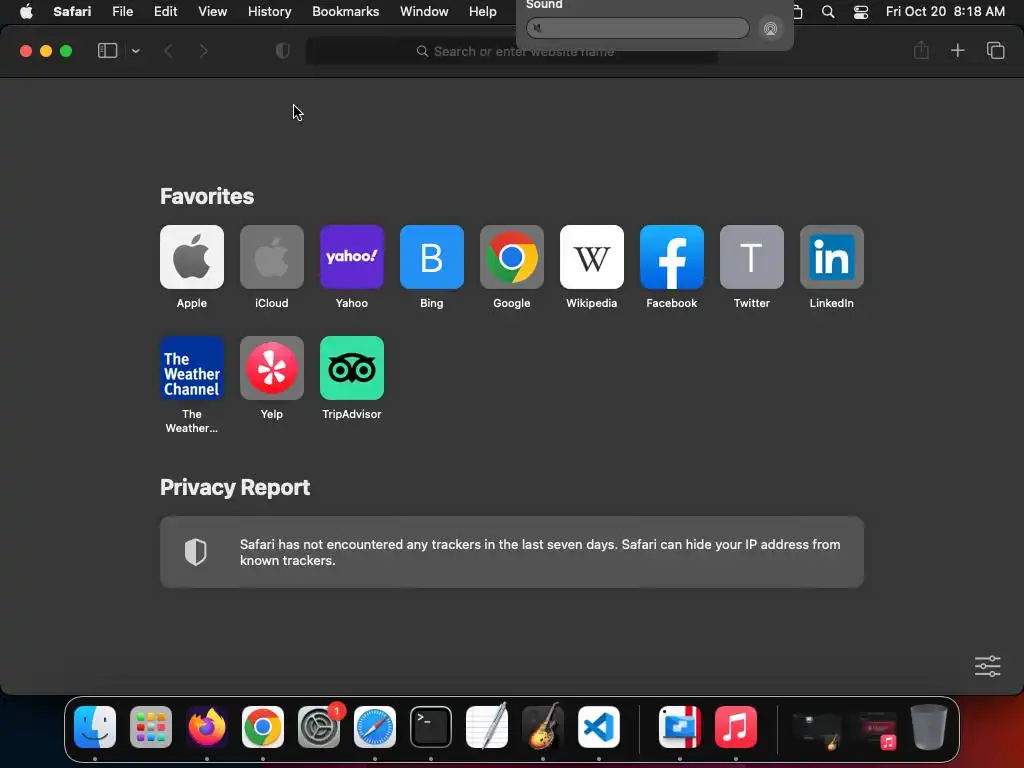This screenshot has height=768, width=1024.
Task: Click Safari compass icon in Dock
Action: 375,726
